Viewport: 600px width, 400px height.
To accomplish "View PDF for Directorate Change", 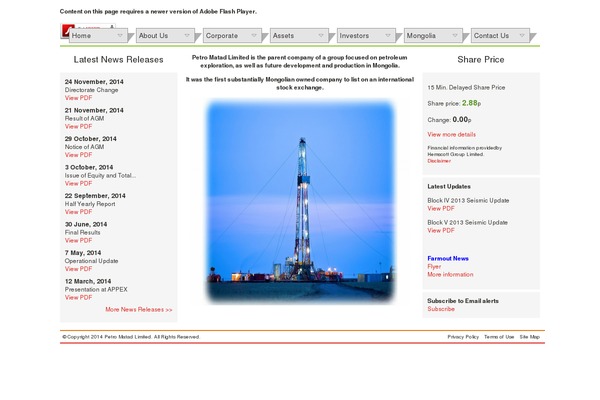I will [x=78, y=98].
